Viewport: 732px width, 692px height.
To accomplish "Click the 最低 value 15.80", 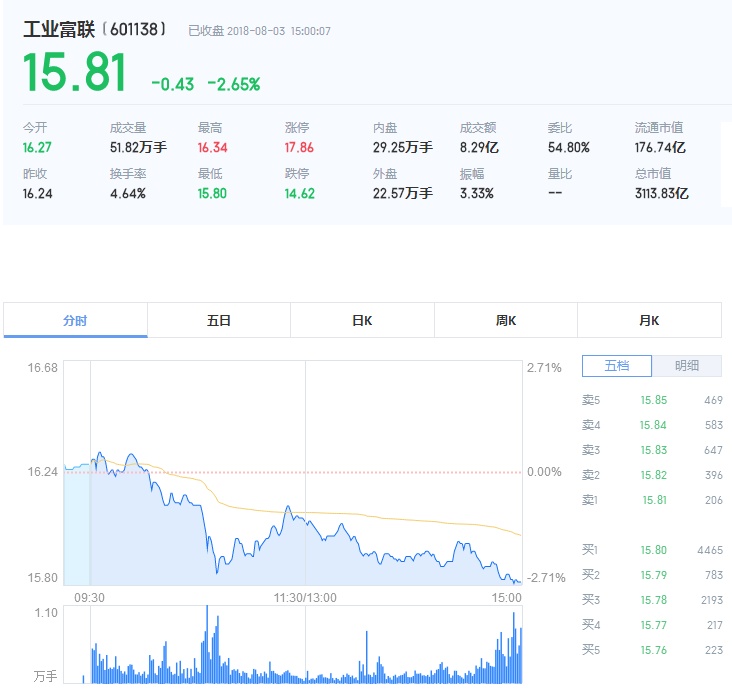I will (212, 193).
